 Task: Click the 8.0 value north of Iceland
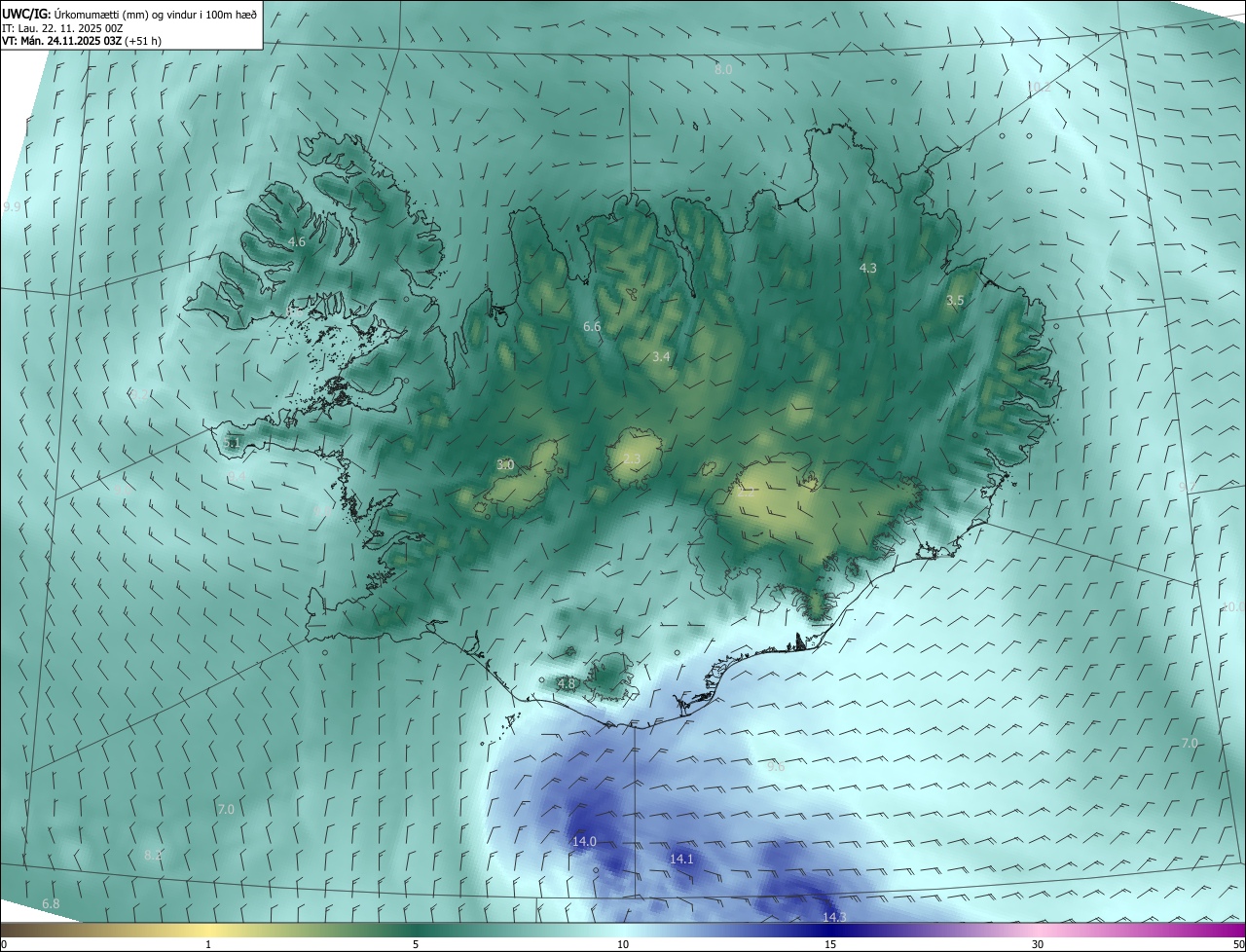click(723, 70)
